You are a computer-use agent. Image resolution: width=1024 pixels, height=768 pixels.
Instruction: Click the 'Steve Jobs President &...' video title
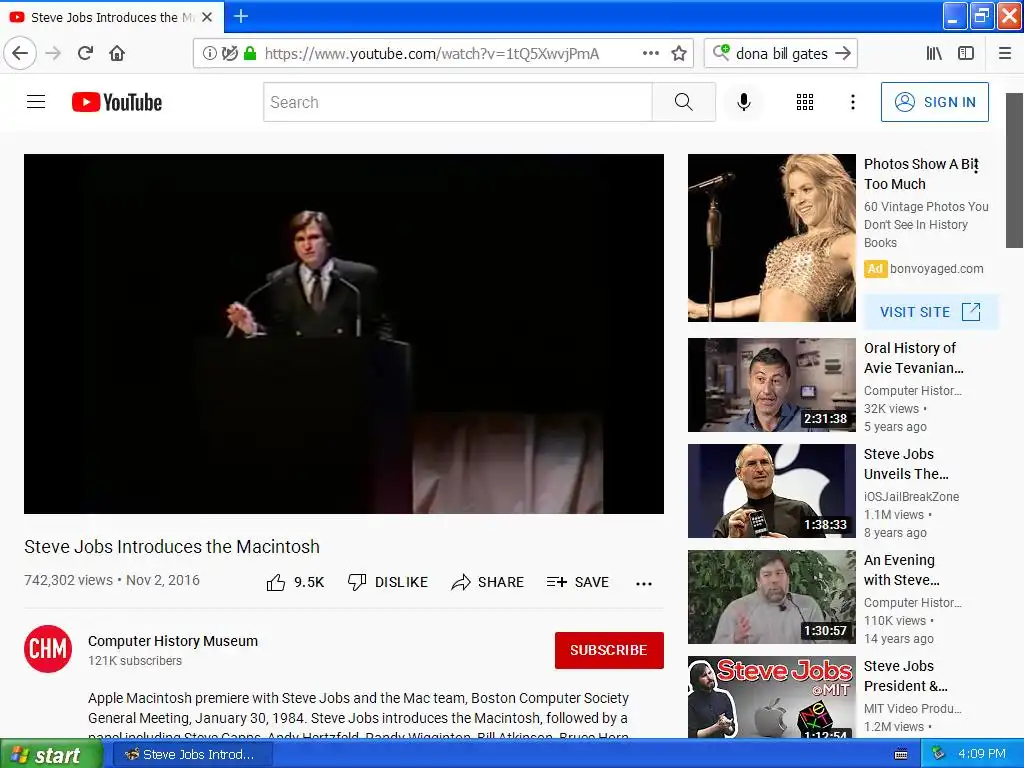[x=906, y=676]
